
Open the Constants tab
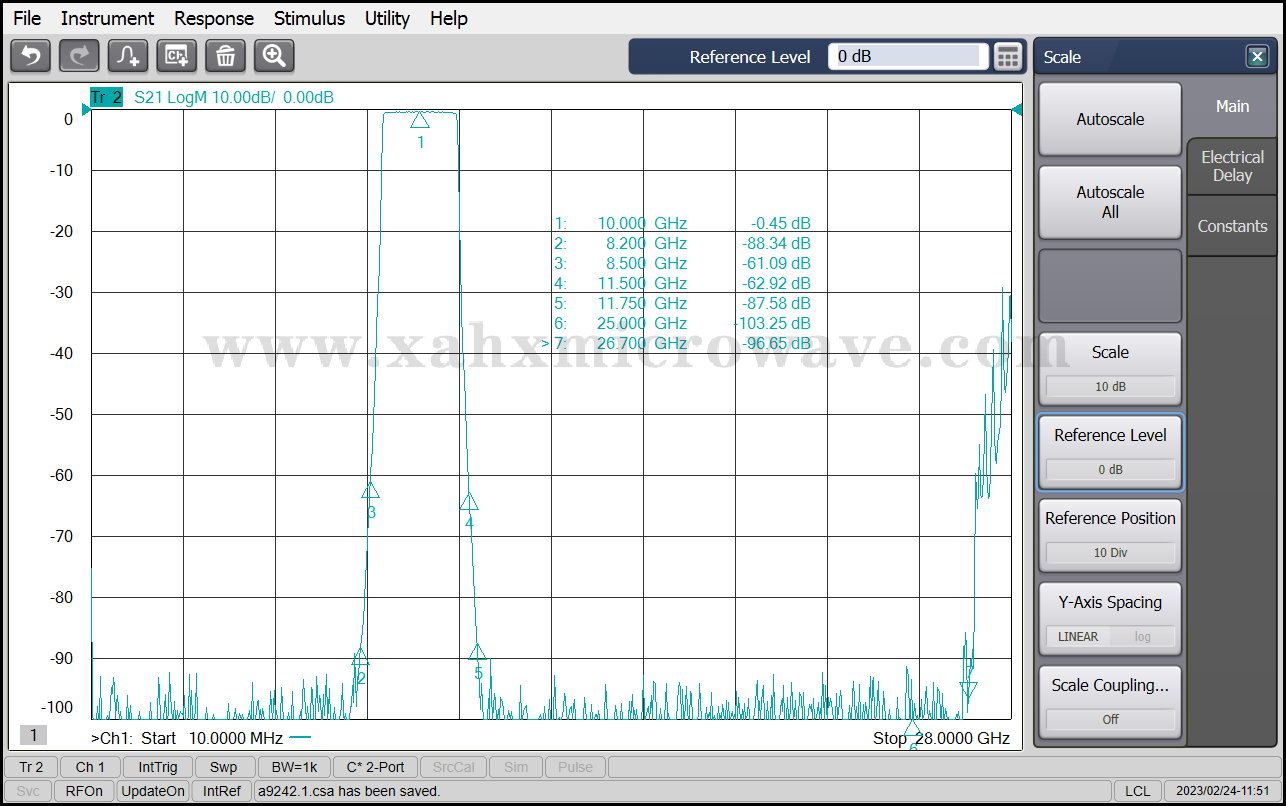[1232, 226]
